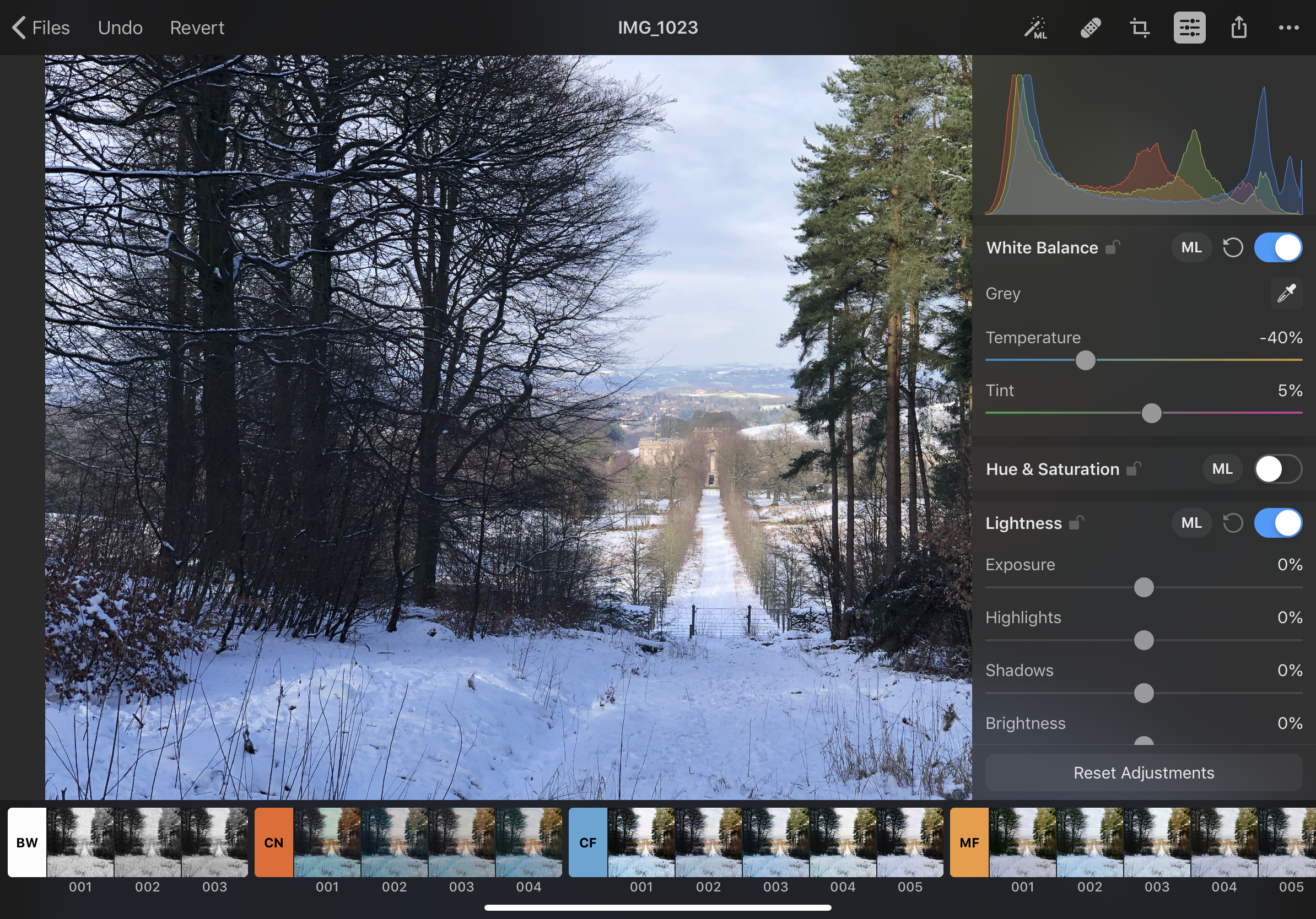Image resolution: width=1316 pixels, height=919 pixels.
Task: Click the Temperature slider handle
Action: [1085, 360]
